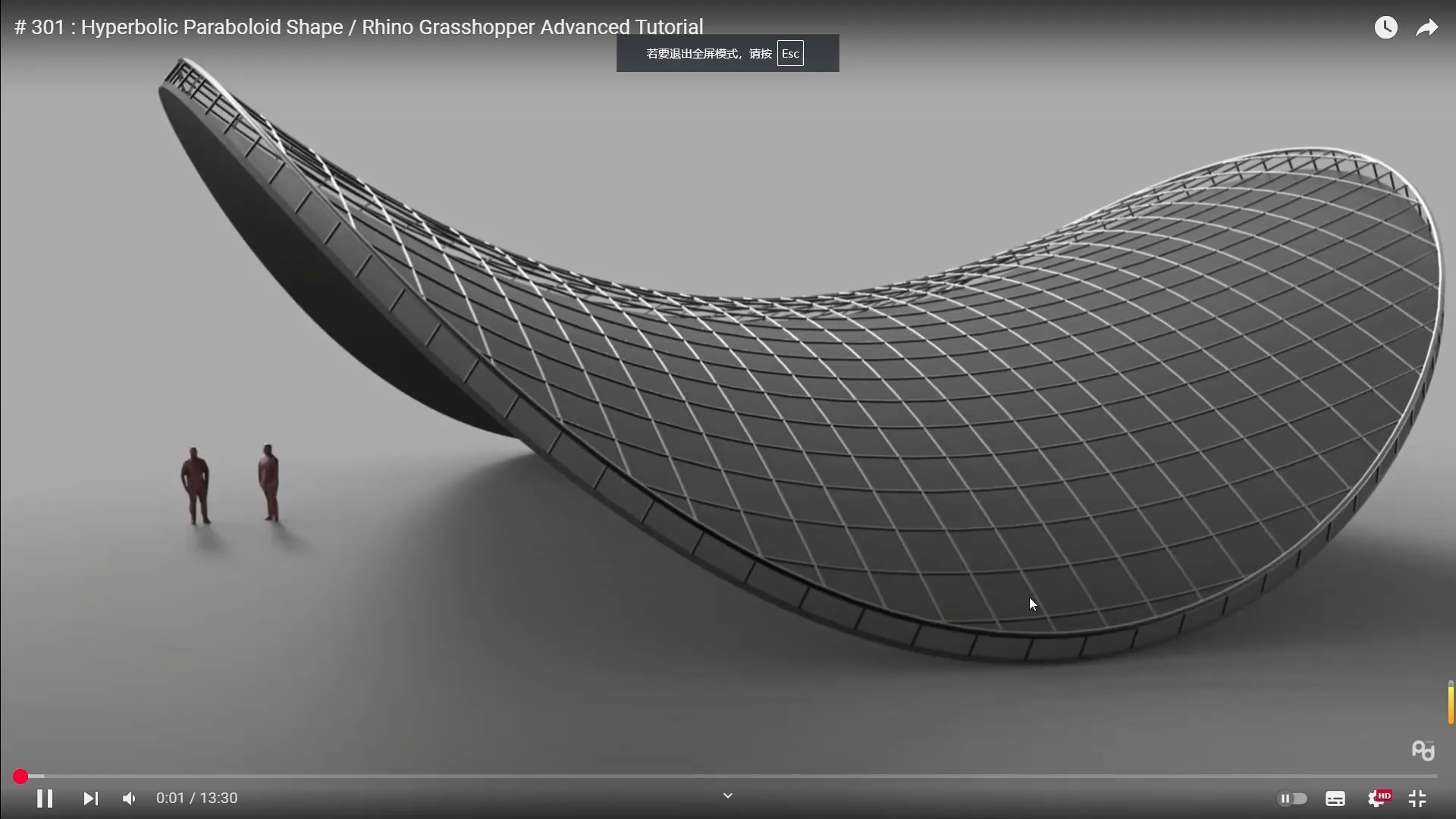Viewport: 1456px width, 819px height.
Task: Toggle subtitles/closed captions
Action: [x=1335, y=799]
